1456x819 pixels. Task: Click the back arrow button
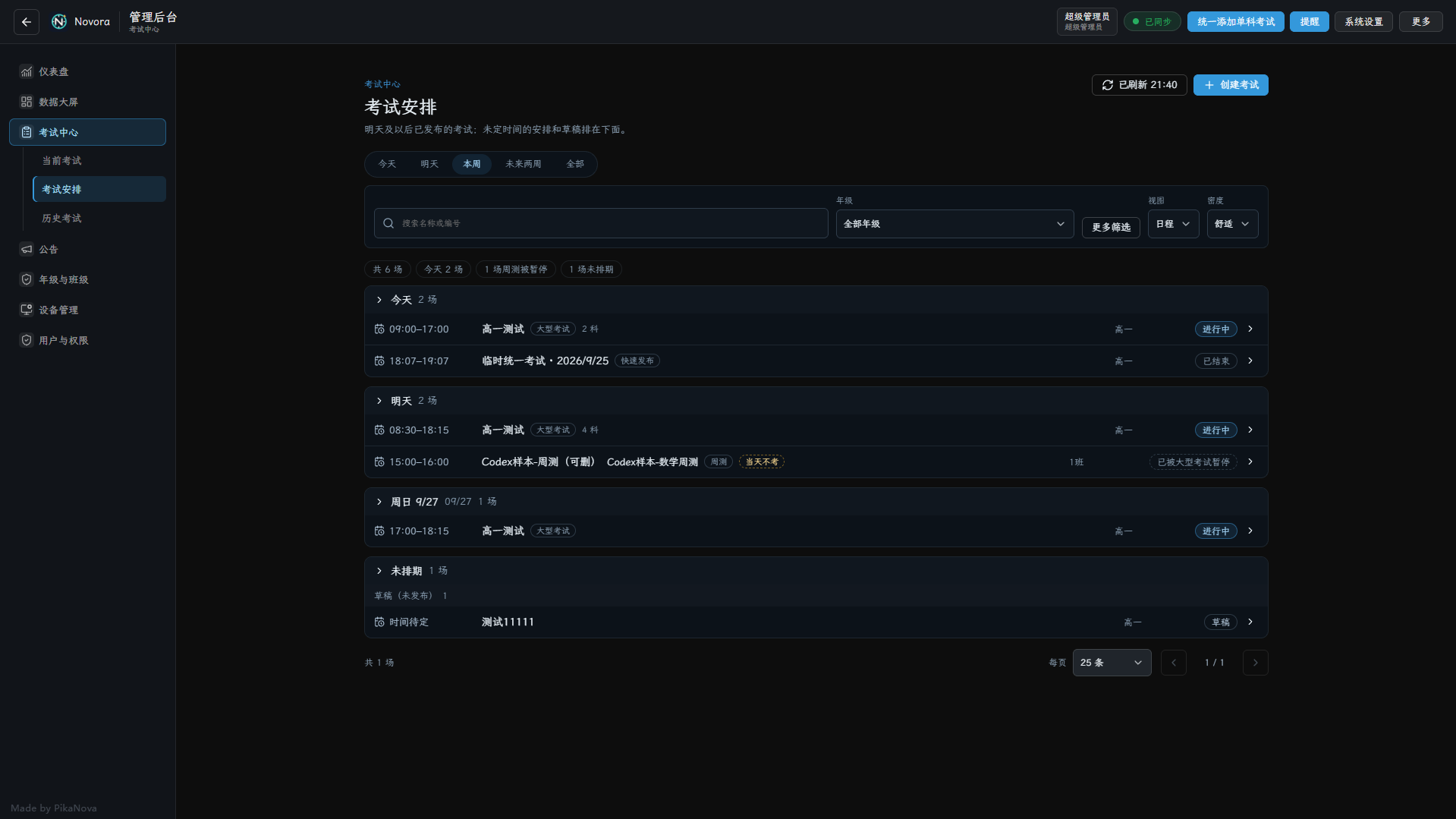click(27, 22)
